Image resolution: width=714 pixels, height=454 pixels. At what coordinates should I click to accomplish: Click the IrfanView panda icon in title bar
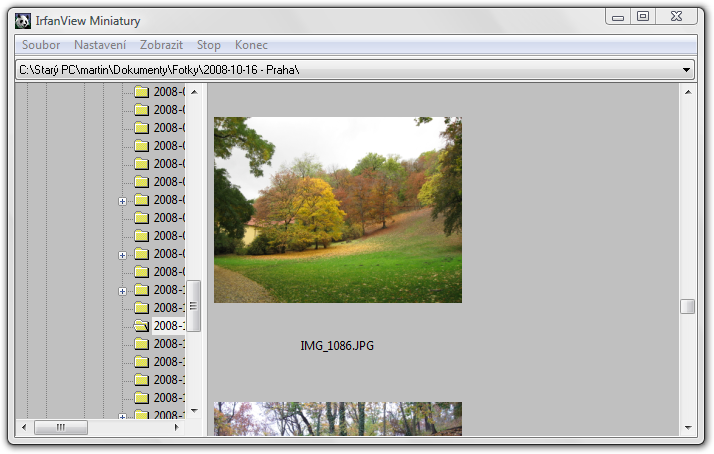tap(23, 21)
